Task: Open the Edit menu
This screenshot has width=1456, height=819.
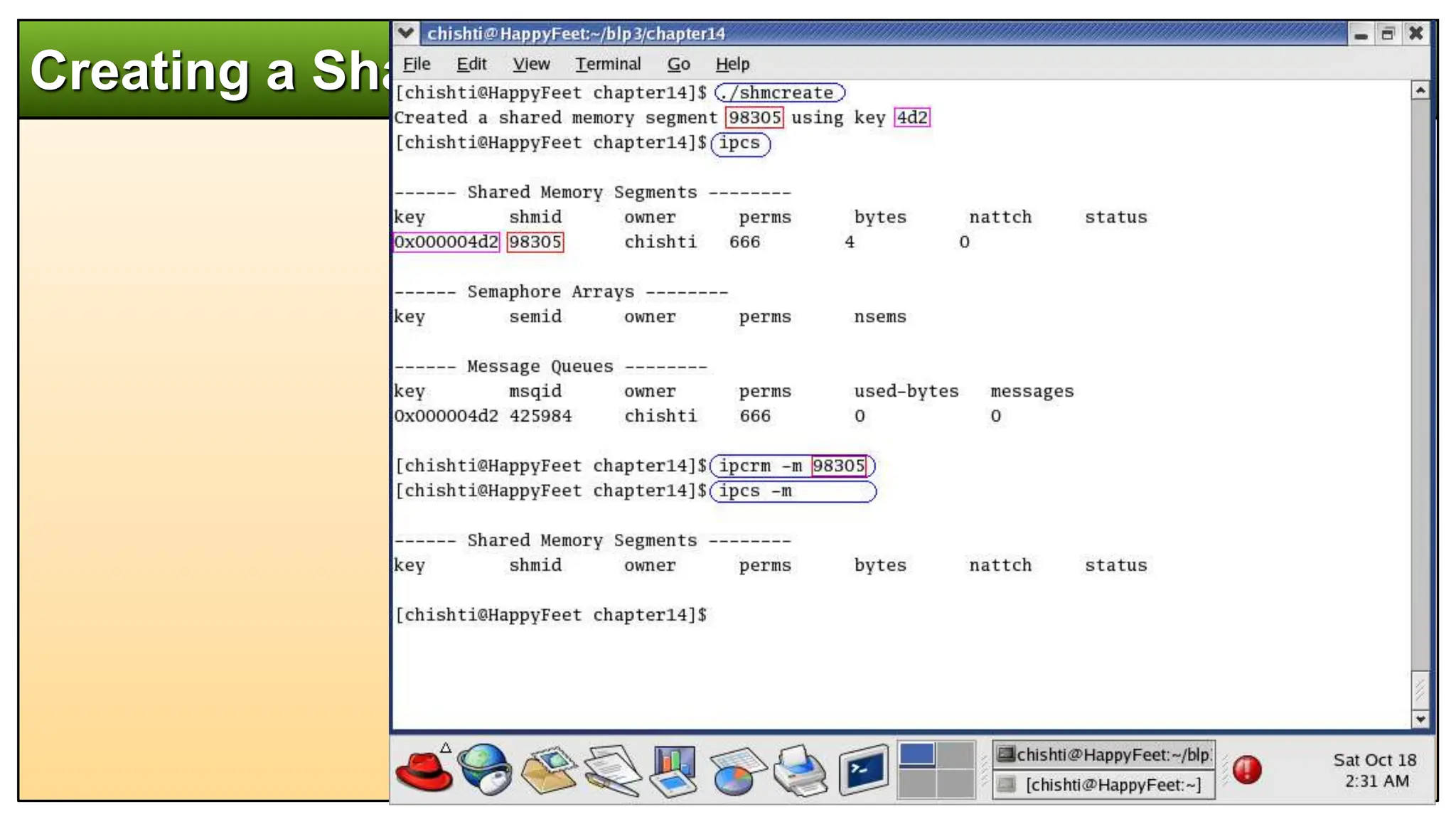Action: 471,64
